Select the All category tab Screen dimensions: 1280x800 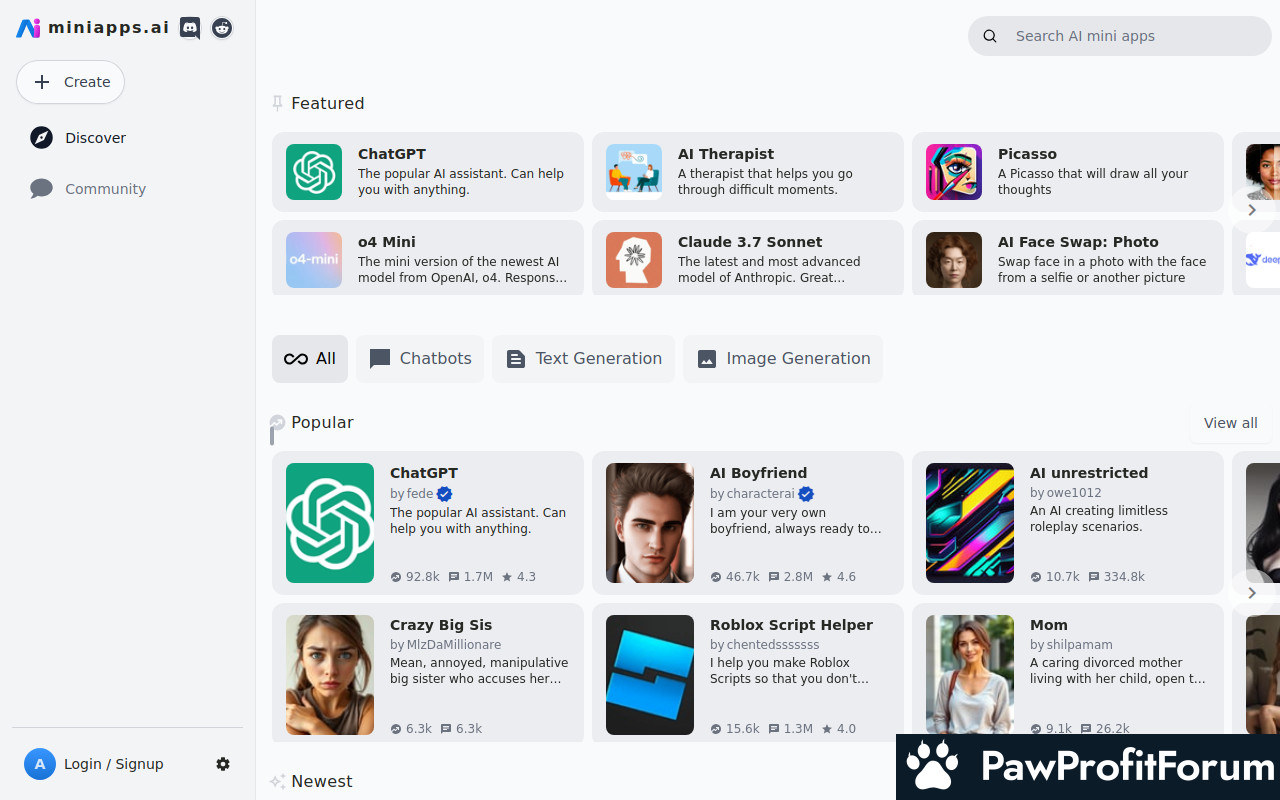point(310,359)
